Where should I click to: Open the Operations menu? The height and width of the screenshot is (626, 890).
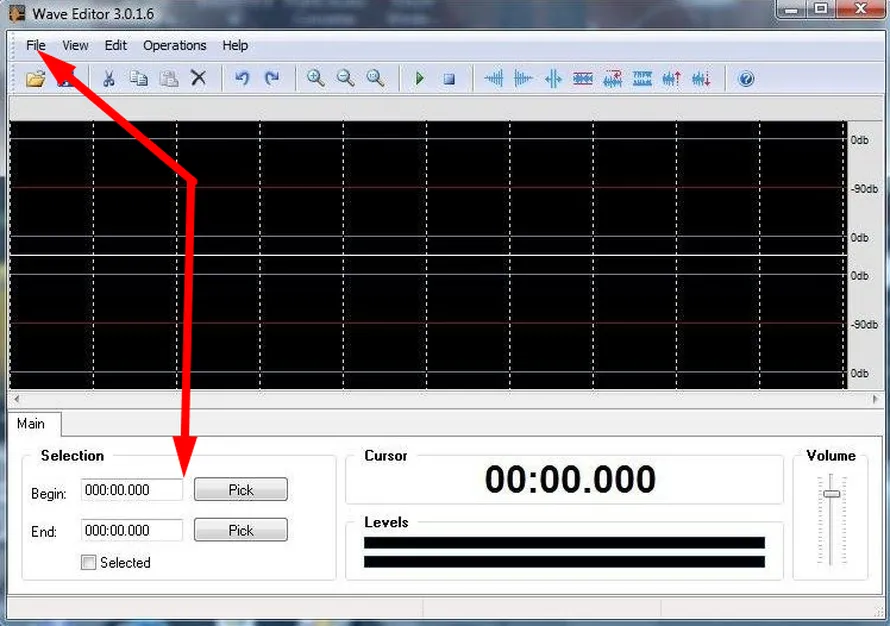tap(175, 45)
